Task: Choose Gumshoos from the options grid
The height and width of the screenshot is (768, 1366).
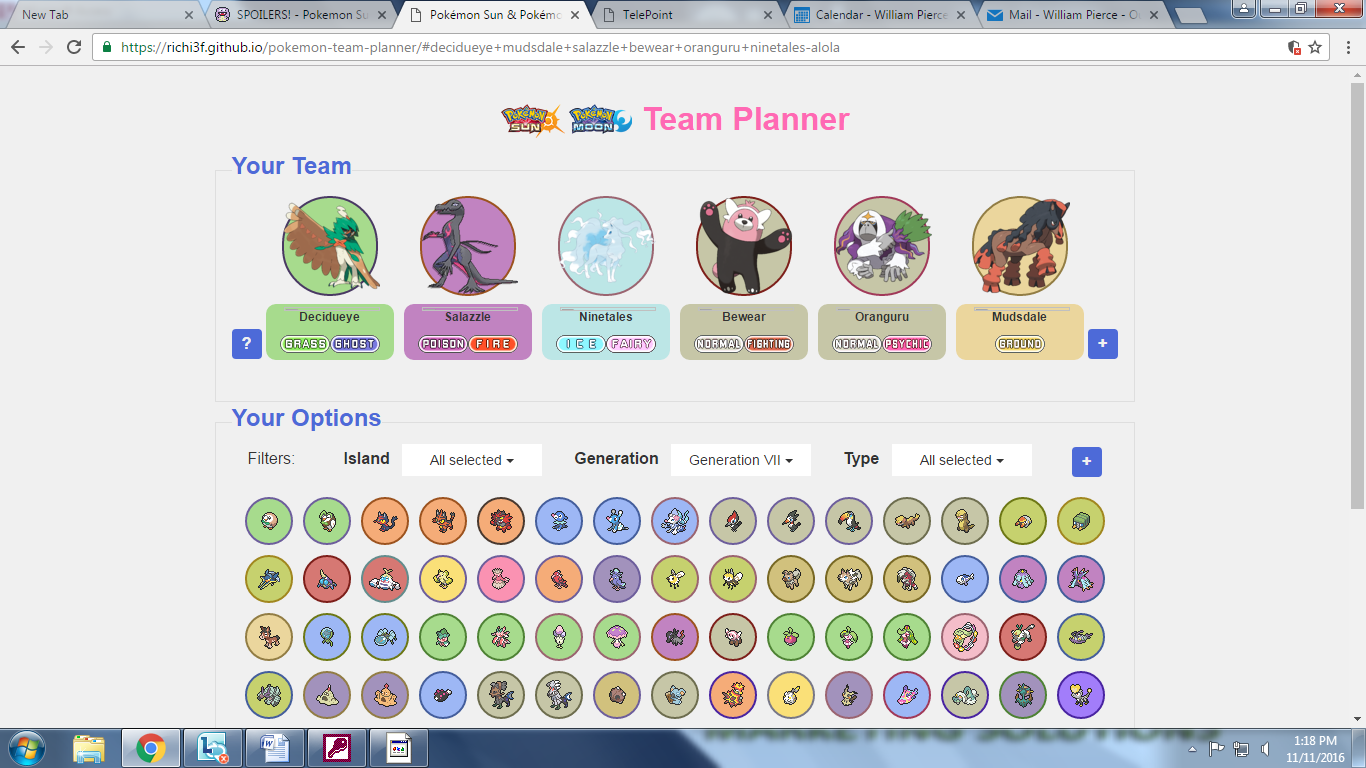Action: (x=965, y=521)
